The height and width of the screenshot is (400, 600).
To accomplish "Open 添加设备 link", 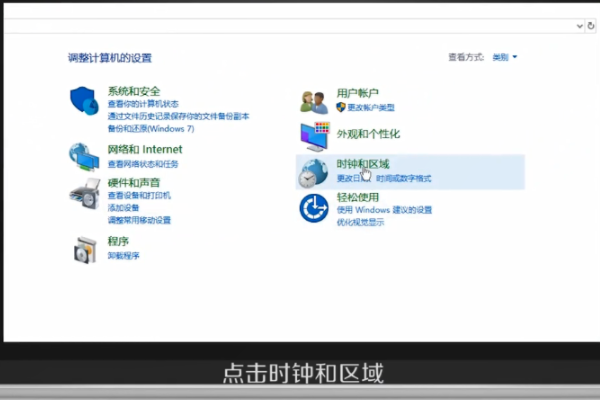I will click(x=123, y=208).
